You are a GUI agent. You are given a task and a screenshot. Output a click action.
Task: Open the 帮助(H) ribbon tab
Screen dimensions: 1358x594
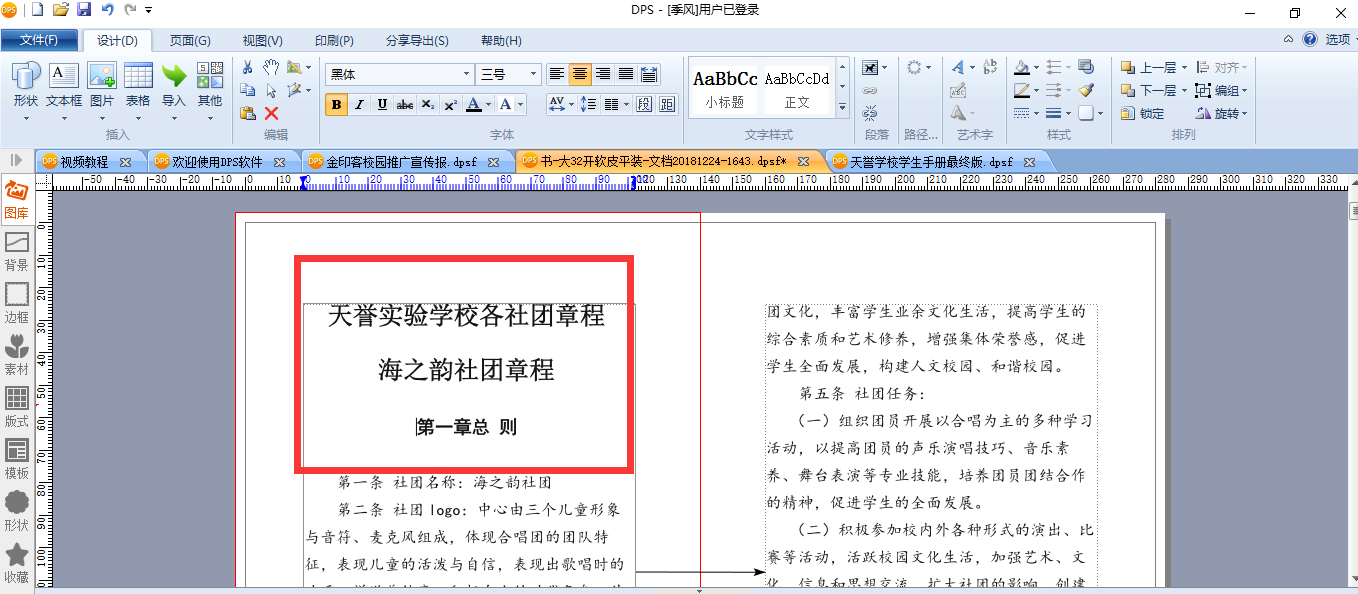point(501,40)
